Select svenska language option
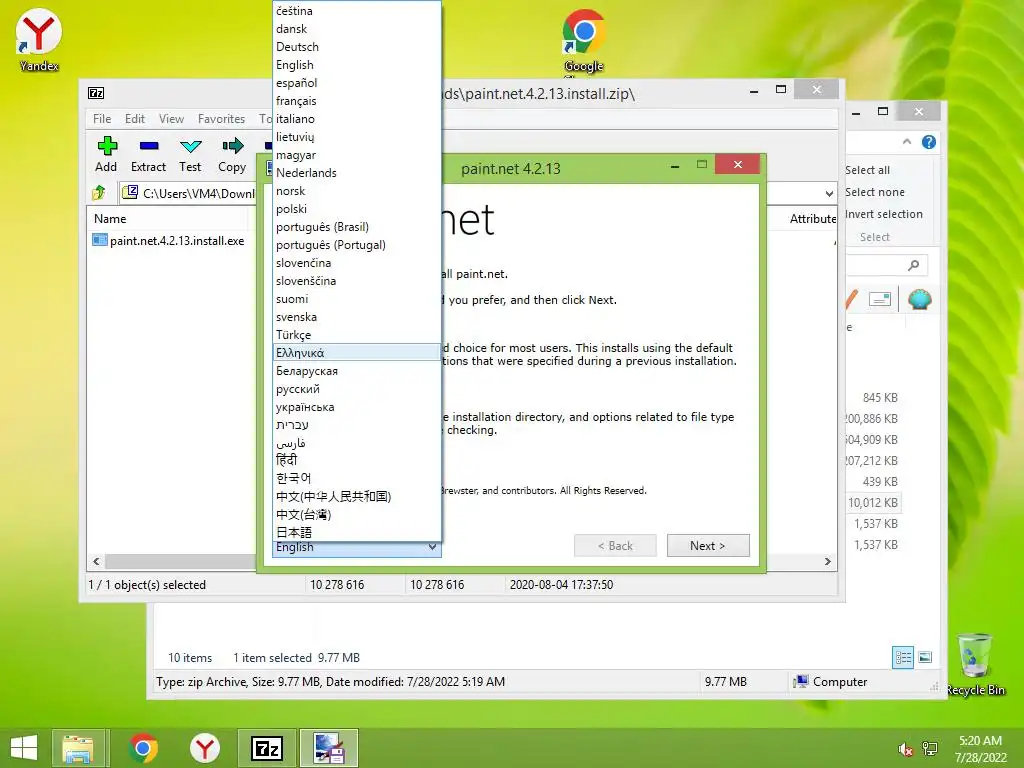 coord(357,317)
